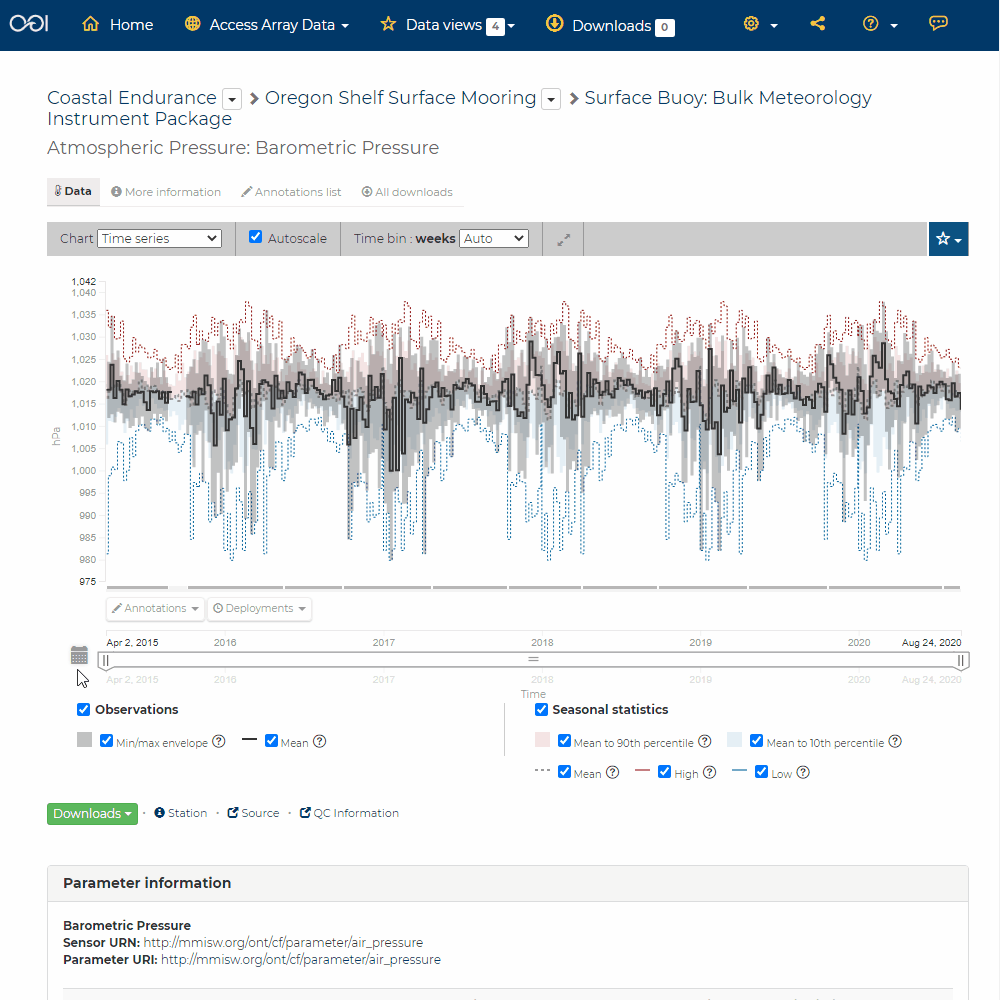Click the feedback speech bubble icon

click(x=938, y=23)
